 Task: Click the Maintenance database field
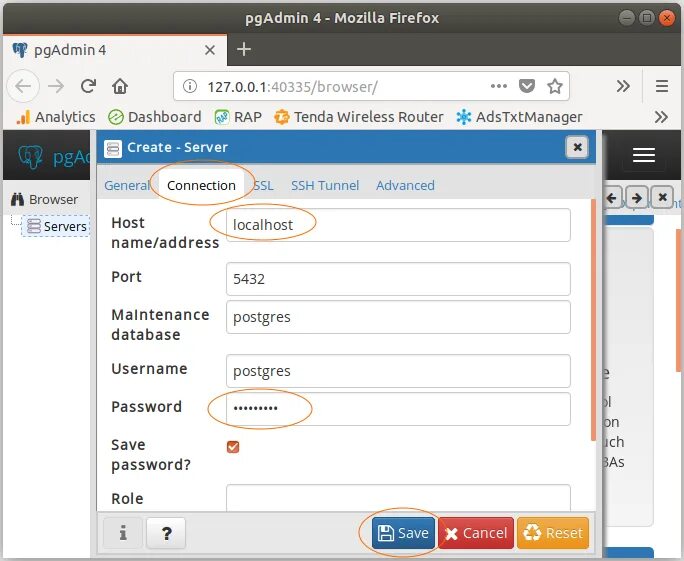click(x=398, y=317)
